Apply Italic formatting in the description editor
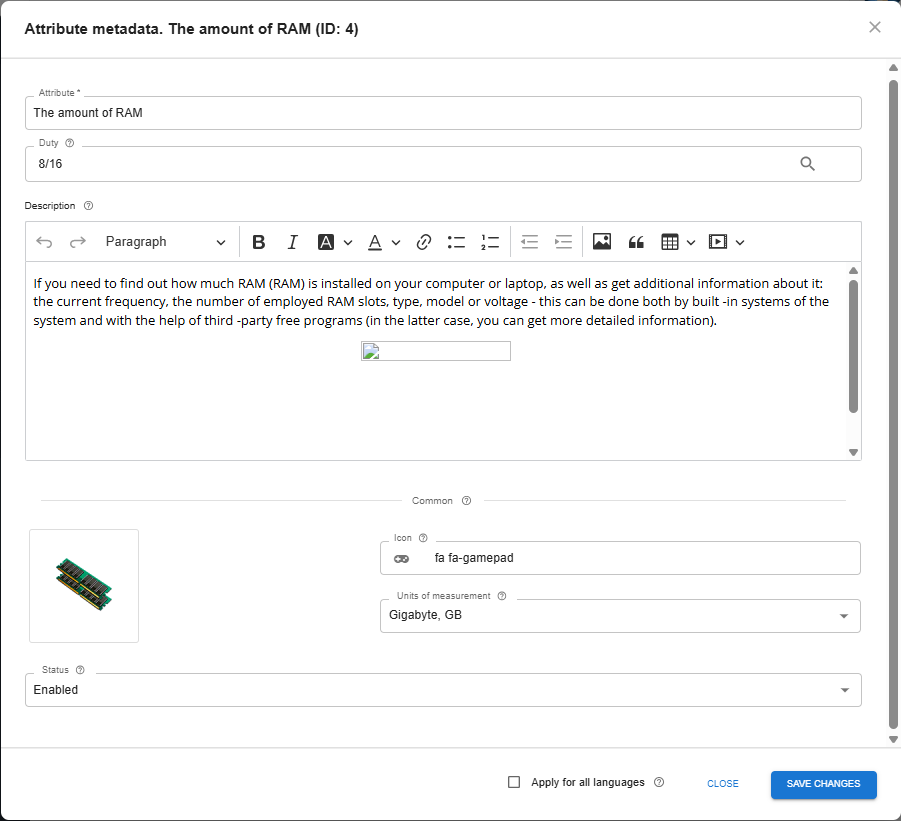The image size is (901, 821). 292,241
